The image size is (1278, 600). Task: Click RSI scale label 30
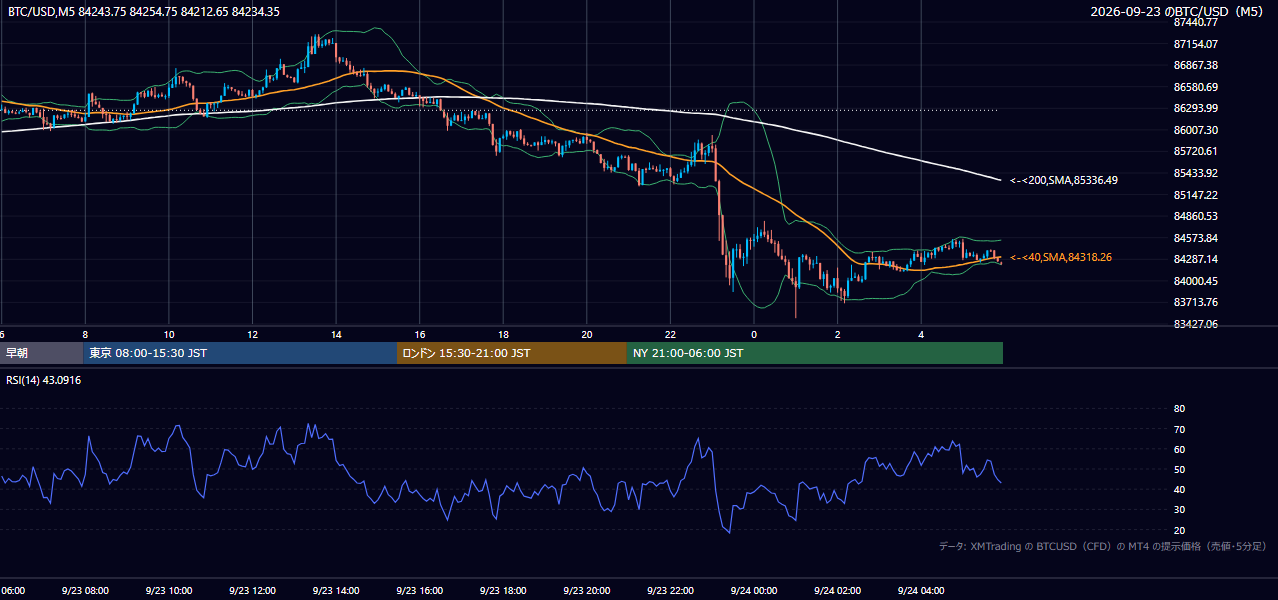[1179, 510]
